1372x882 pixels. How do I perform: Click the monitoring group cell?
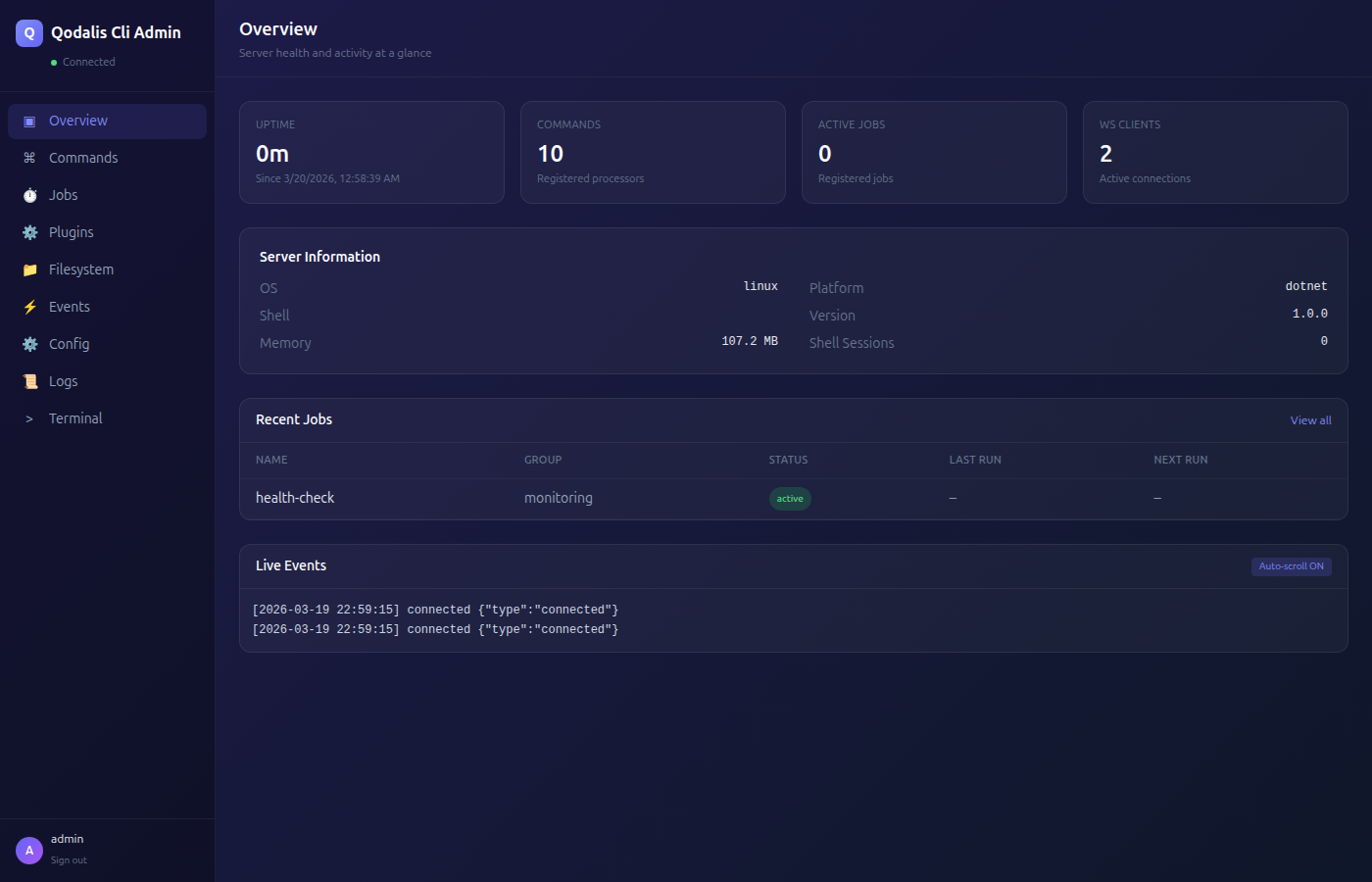click(559, 498)
